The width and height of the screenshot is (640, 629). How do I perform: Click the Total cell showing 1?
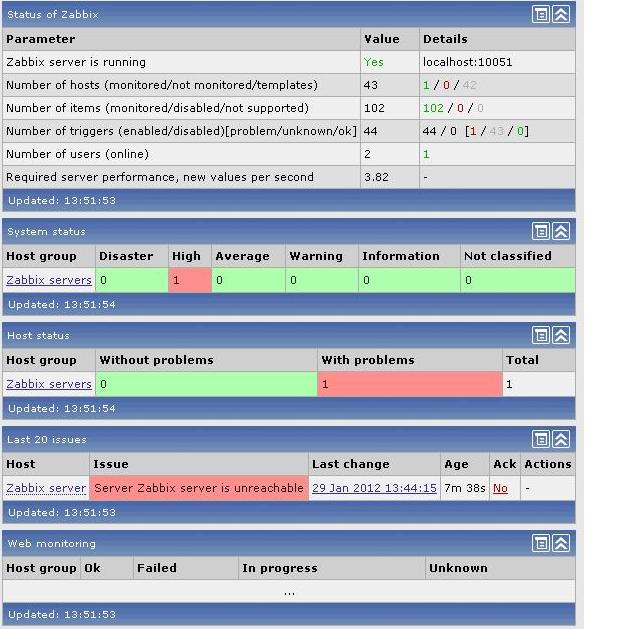click(539, 384)
